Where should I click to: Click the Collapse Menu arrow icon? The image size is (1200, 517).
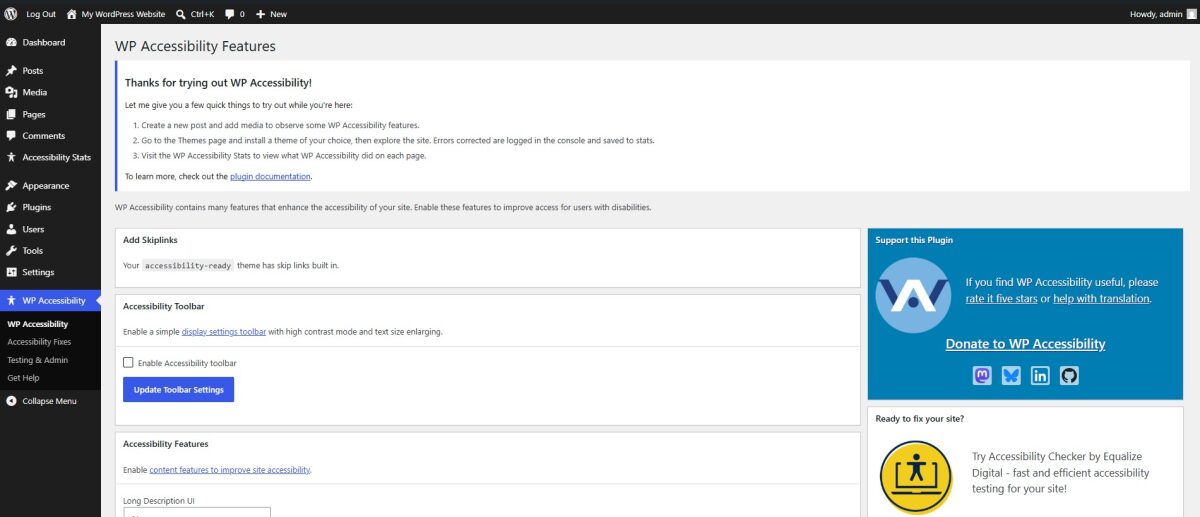[x=11, y=401]
